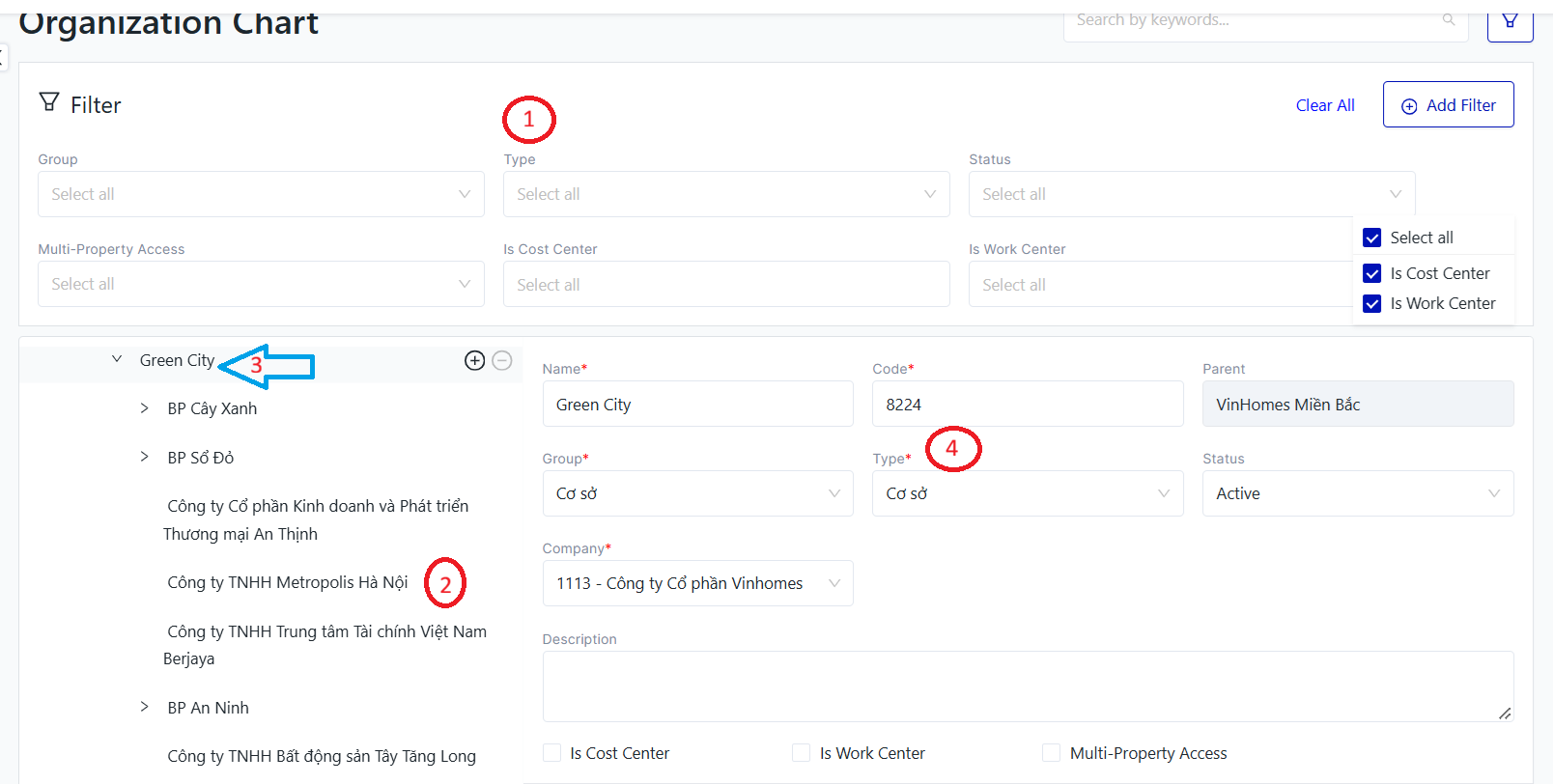Expand the BP Sổ Đỏ node
This screenshot has height=784, width=1553.
144,457
